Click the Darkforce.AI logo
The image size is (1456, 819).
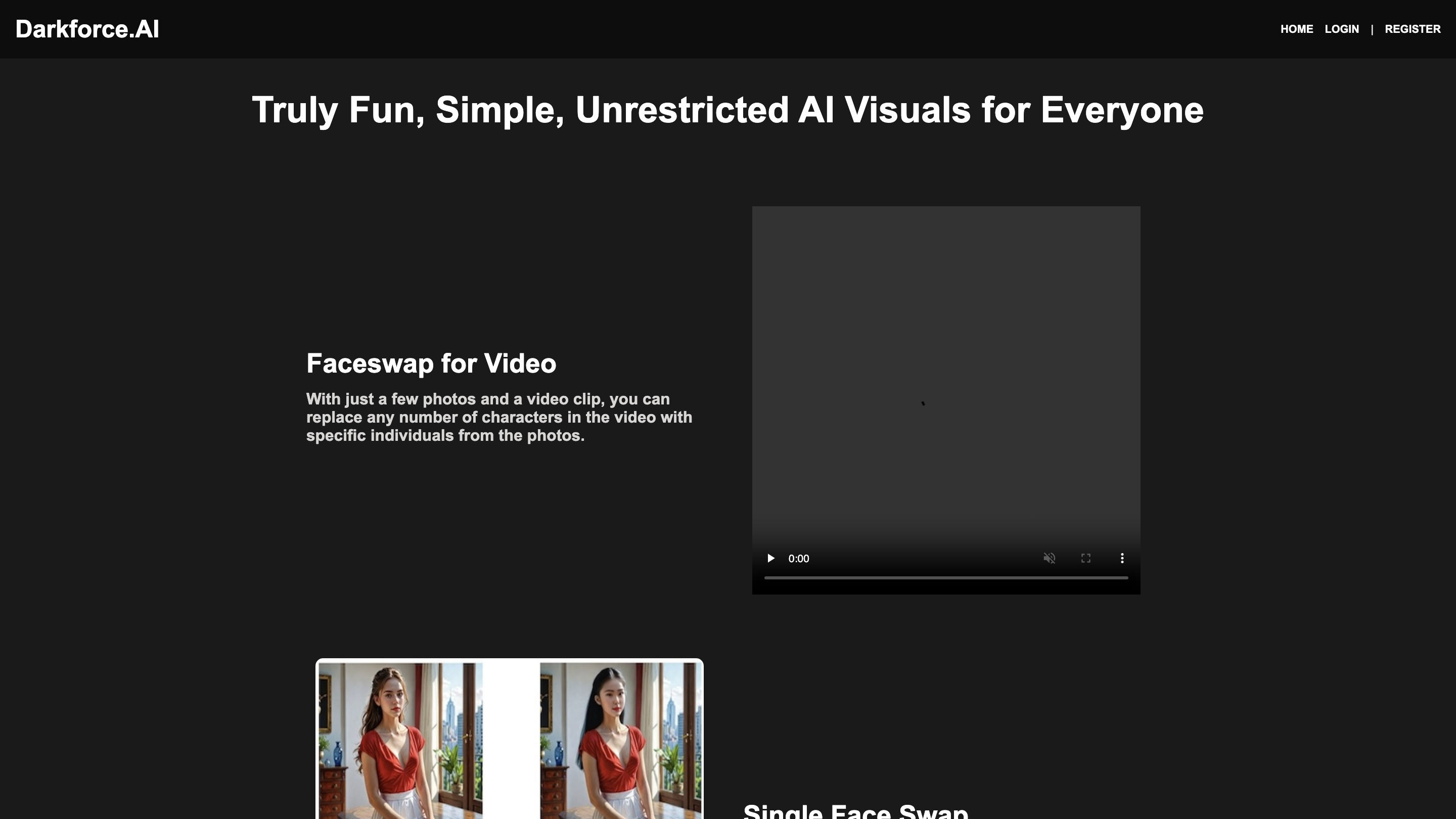pos(87,29)
